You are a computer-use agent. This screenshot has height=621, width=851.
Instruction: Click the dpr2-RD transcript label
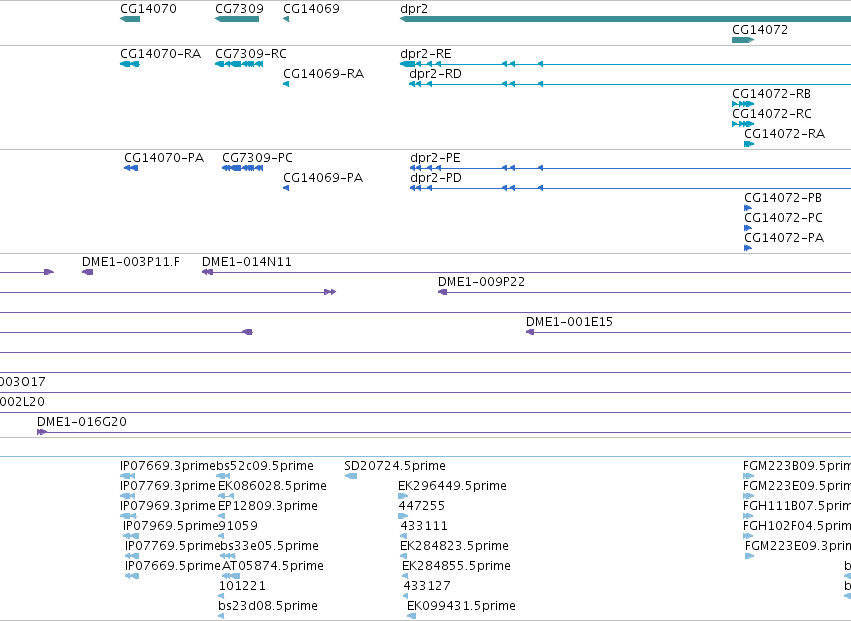point(435,74)
